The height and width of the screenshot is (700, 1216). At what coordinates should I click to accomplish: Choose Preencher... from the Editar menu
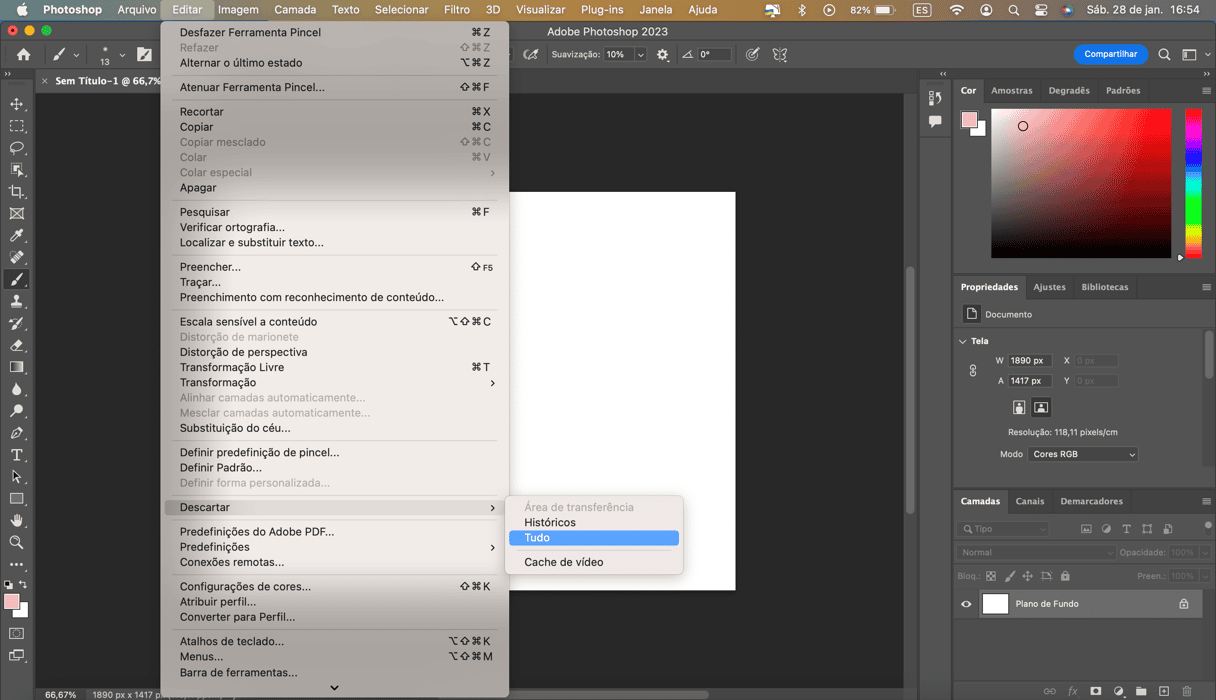[337, 267]
